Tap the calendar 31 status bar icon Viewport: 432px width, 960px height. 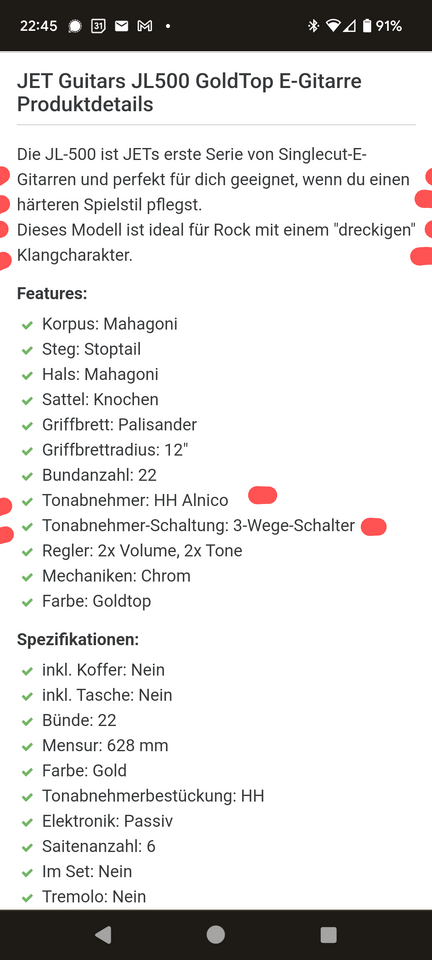tap(98, 26)
